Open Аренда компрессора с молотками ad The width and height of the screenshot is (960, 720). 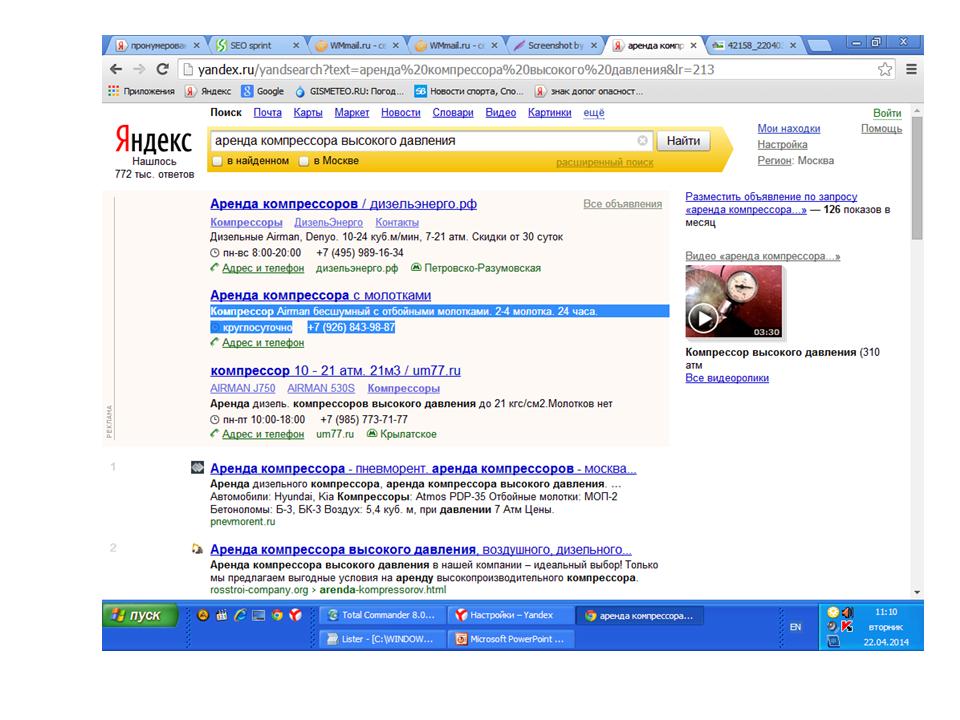[x=320, y=295]
